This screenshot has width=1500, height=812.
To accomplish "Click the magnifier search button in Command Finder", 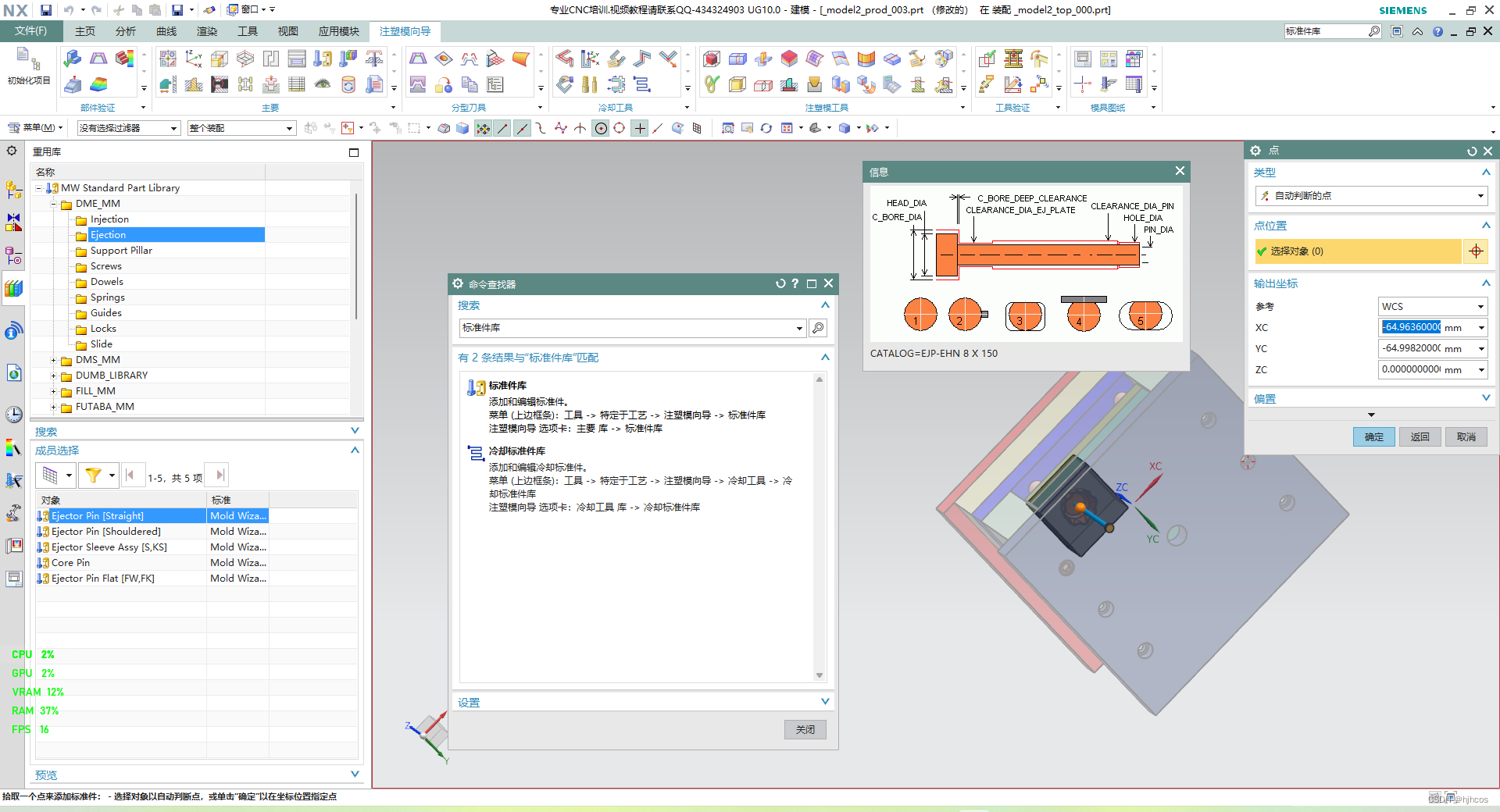I will pyautogui.click(x=818, y=328).
